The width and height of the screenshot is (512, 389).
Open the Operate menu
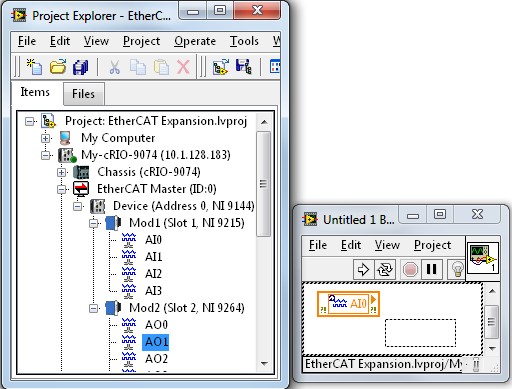pos(195,41)
